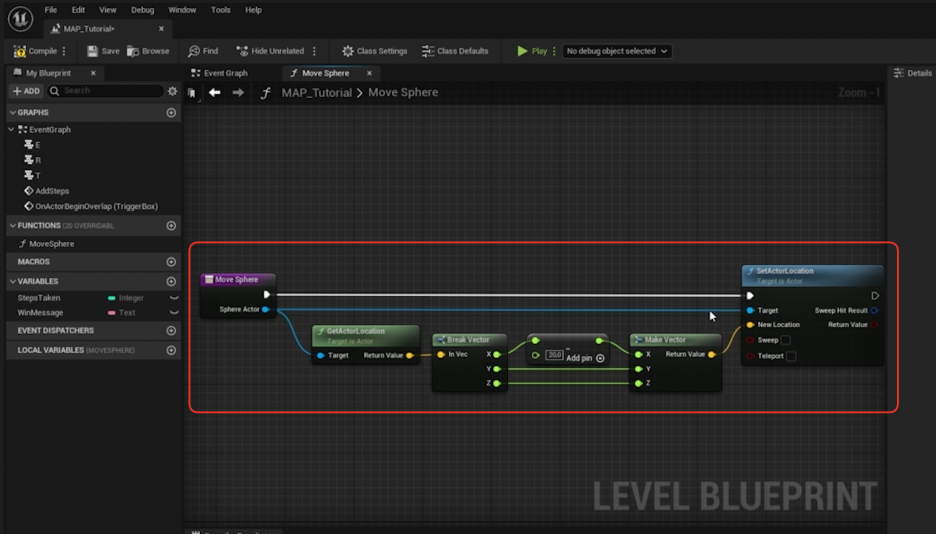The image size is (936, 534).
Task: Click the Browse toolbar button
Action: click(148, 51)
